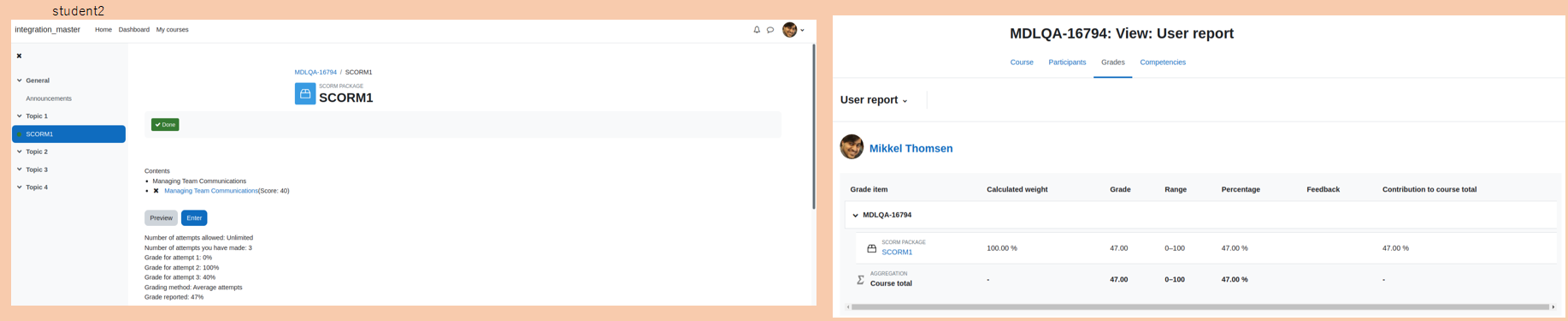Collapse the MDLQA-16794 grade category
1568x321 pixels.
pos(855,215)
